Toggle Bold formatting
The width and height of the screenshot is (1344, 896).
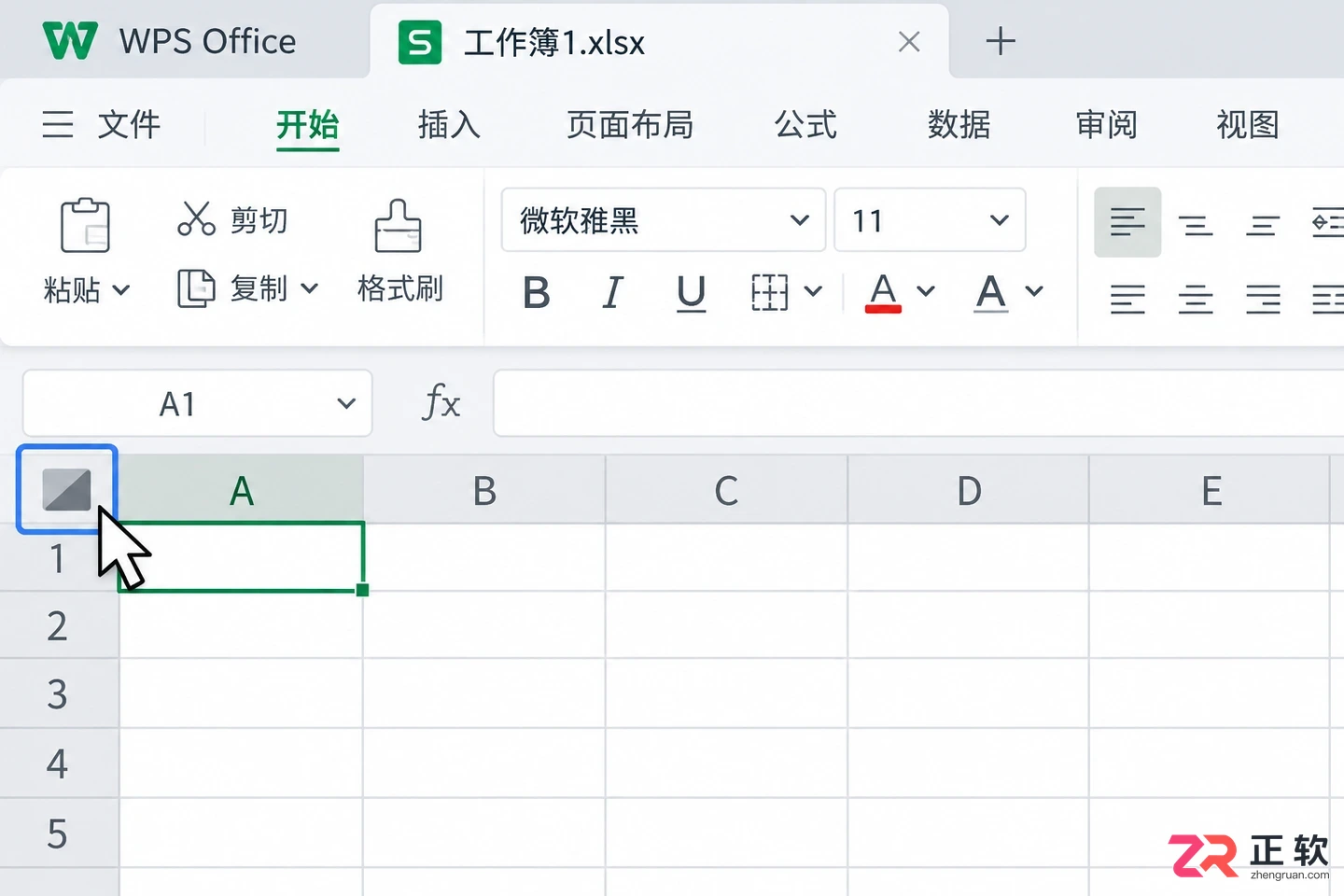[x=537, y=292]
